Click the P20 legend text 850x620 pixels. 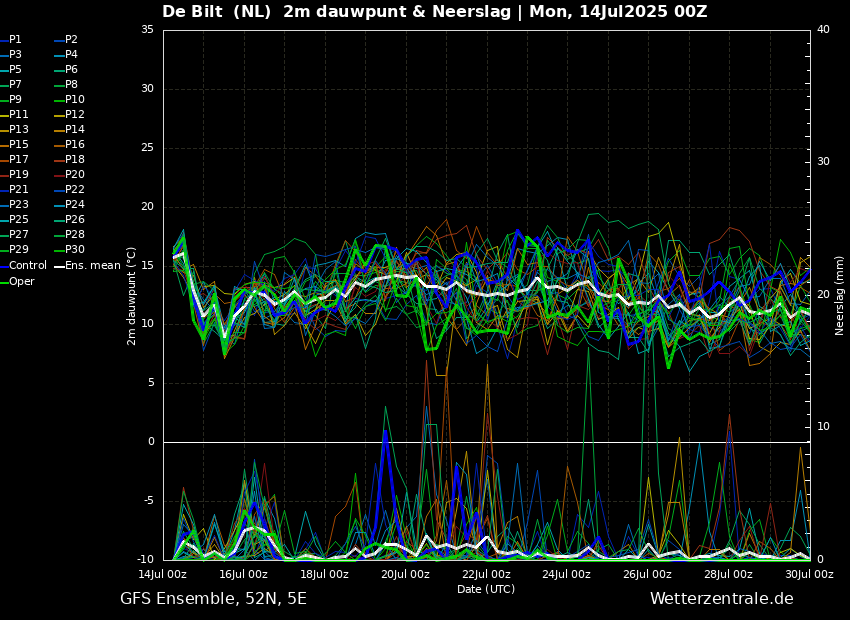point(70,175)
